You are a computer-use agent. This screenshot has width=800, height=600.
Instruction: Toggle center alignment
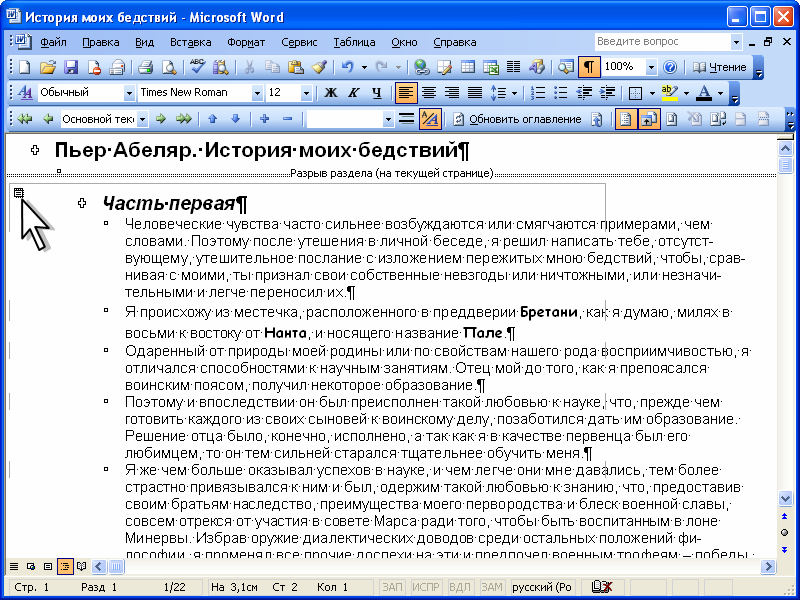coord(429,92)
